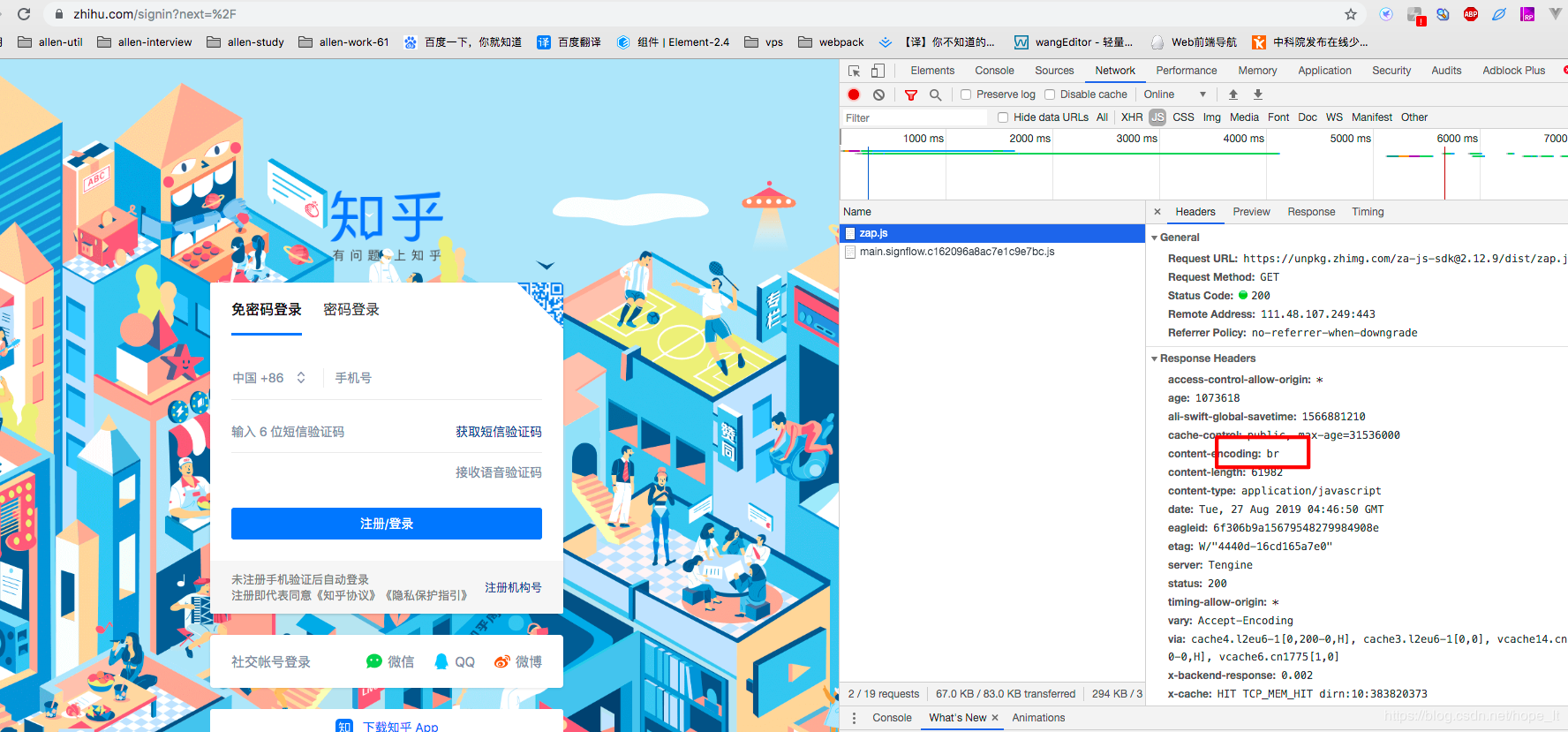Stop recording network log
The width and height of the screenshot is (1568, 732).
(854, 94)
